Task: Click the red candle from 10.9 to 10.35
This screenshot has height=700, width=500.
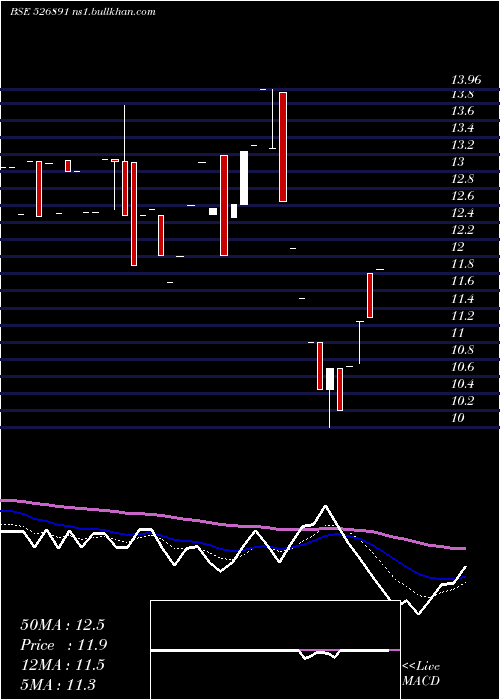Action: (320, 366)
